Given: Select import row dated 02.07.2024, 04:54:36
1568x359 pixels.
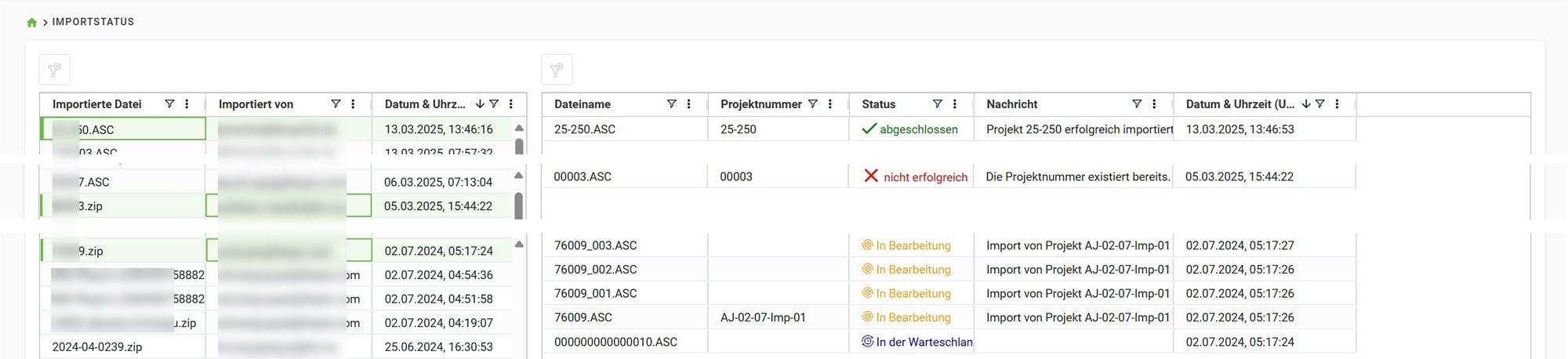Looking at the screenshot, I should (x=277, y=274).
